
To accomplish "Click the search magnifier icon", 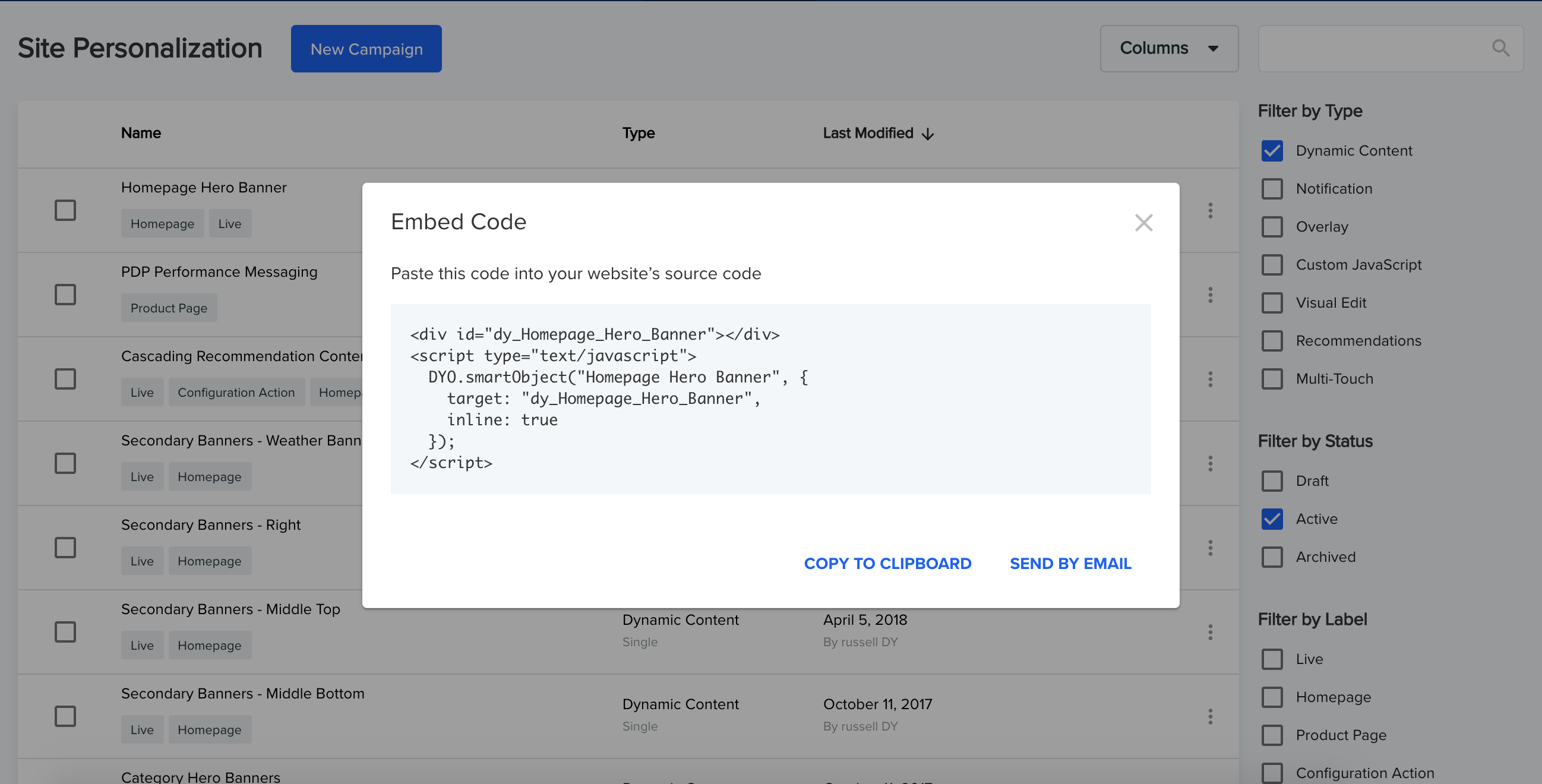I will pyautogui.click(x=1500, y=48).
